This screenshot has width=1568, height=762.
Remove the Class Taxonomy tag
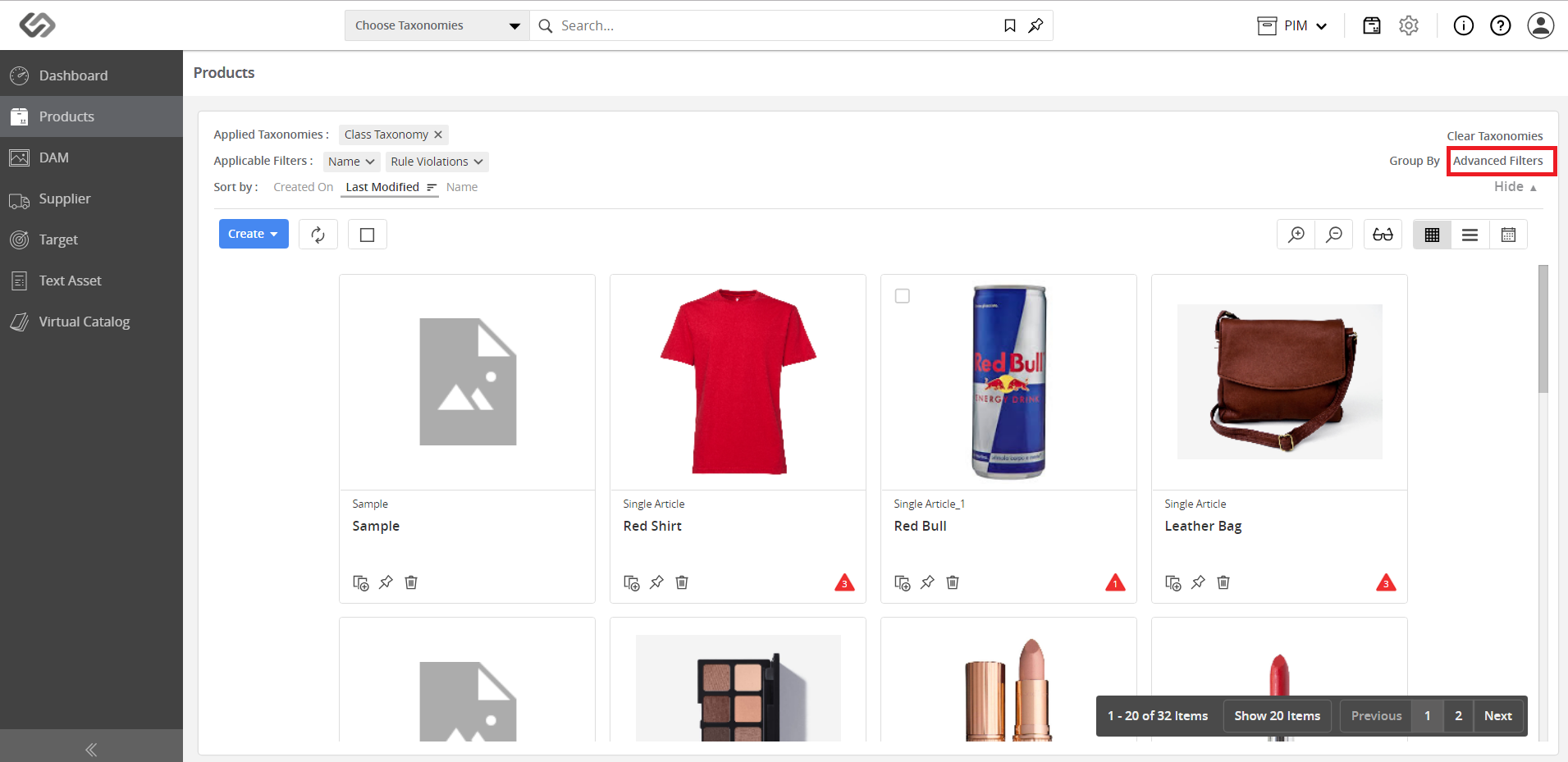(438, 135)
